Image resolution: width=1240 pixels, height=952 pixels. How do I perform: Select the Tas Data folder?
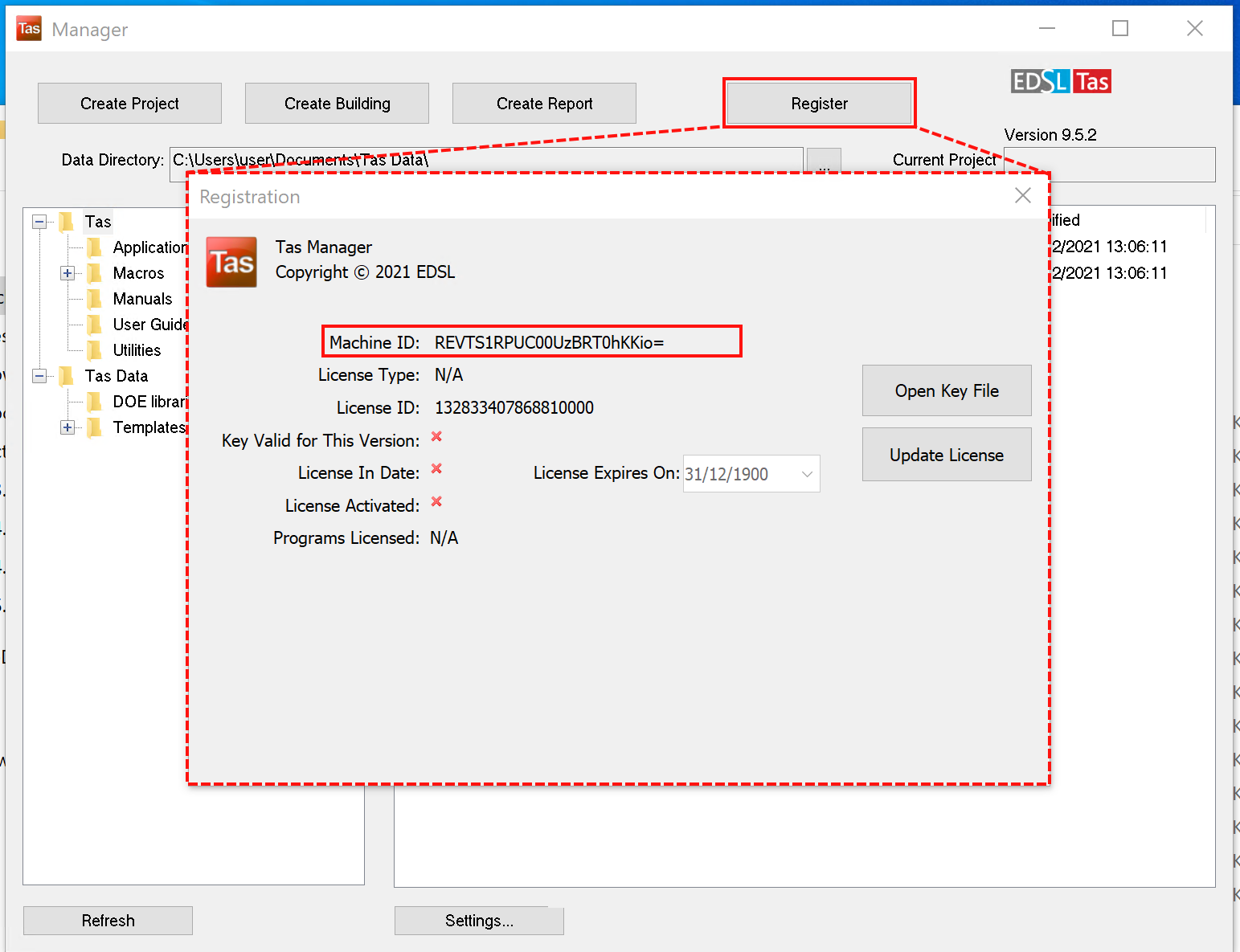pyautogui.click(x=117, y=376)
